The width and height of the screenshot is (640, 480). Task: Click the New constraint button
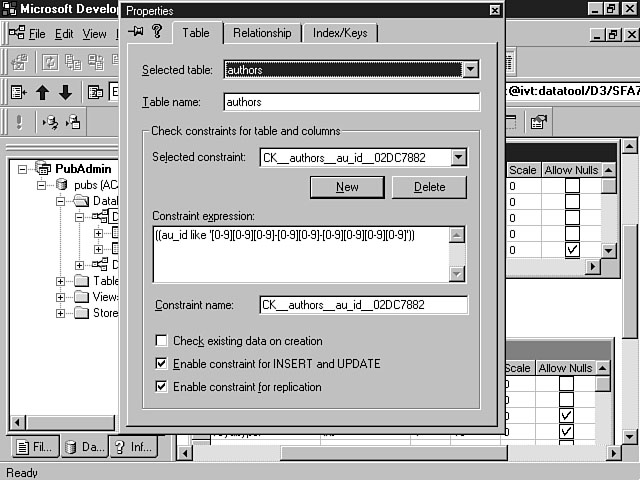click(x=347, y=187)
